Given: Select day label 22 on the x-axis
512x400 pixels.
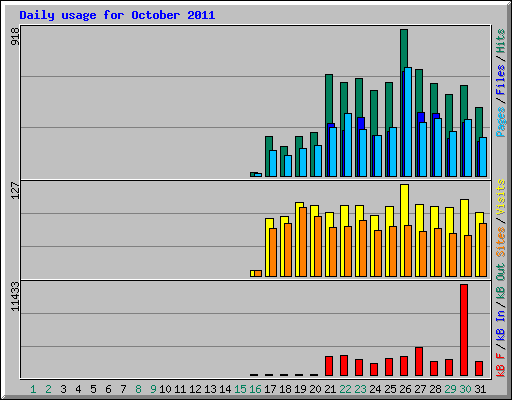Looking at the screenshot, I should coord(345,389).
